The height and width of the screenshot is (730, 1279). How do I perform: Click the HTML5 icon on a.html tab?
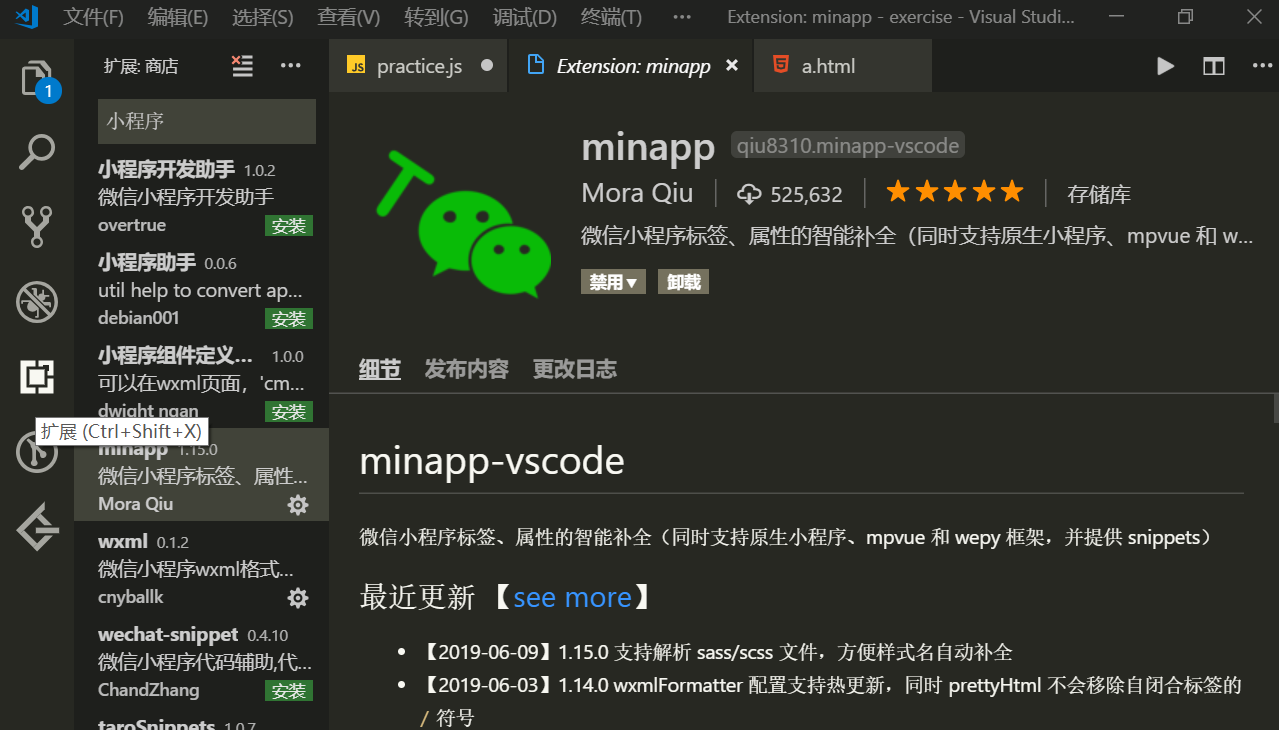click(x=780, y=65)
